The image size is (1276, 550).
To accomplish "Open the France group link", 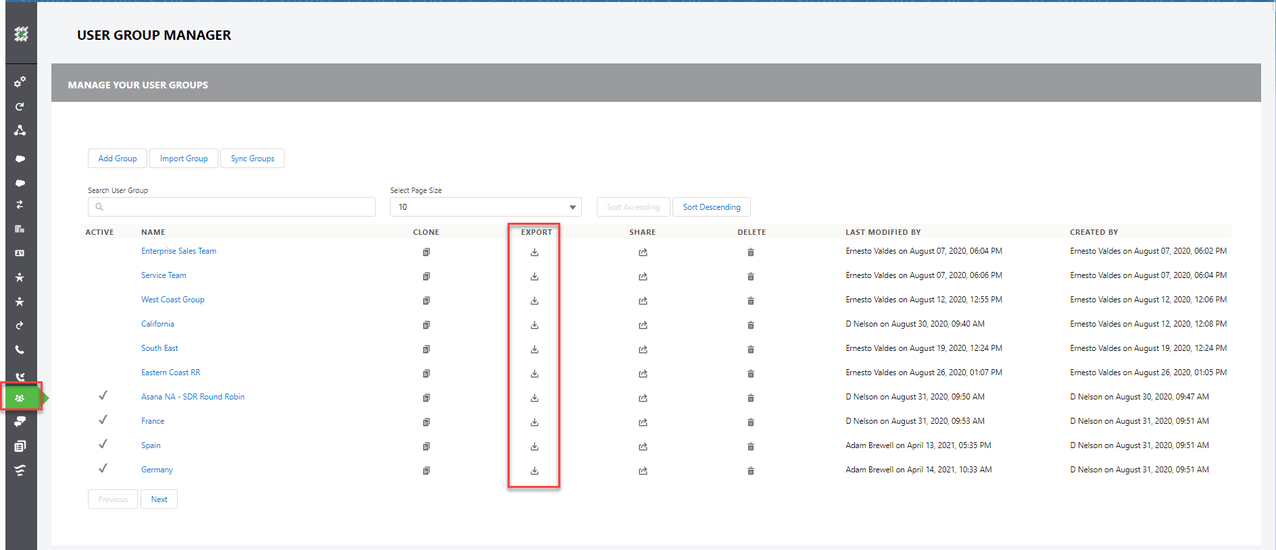I will [x=153, y=421].
